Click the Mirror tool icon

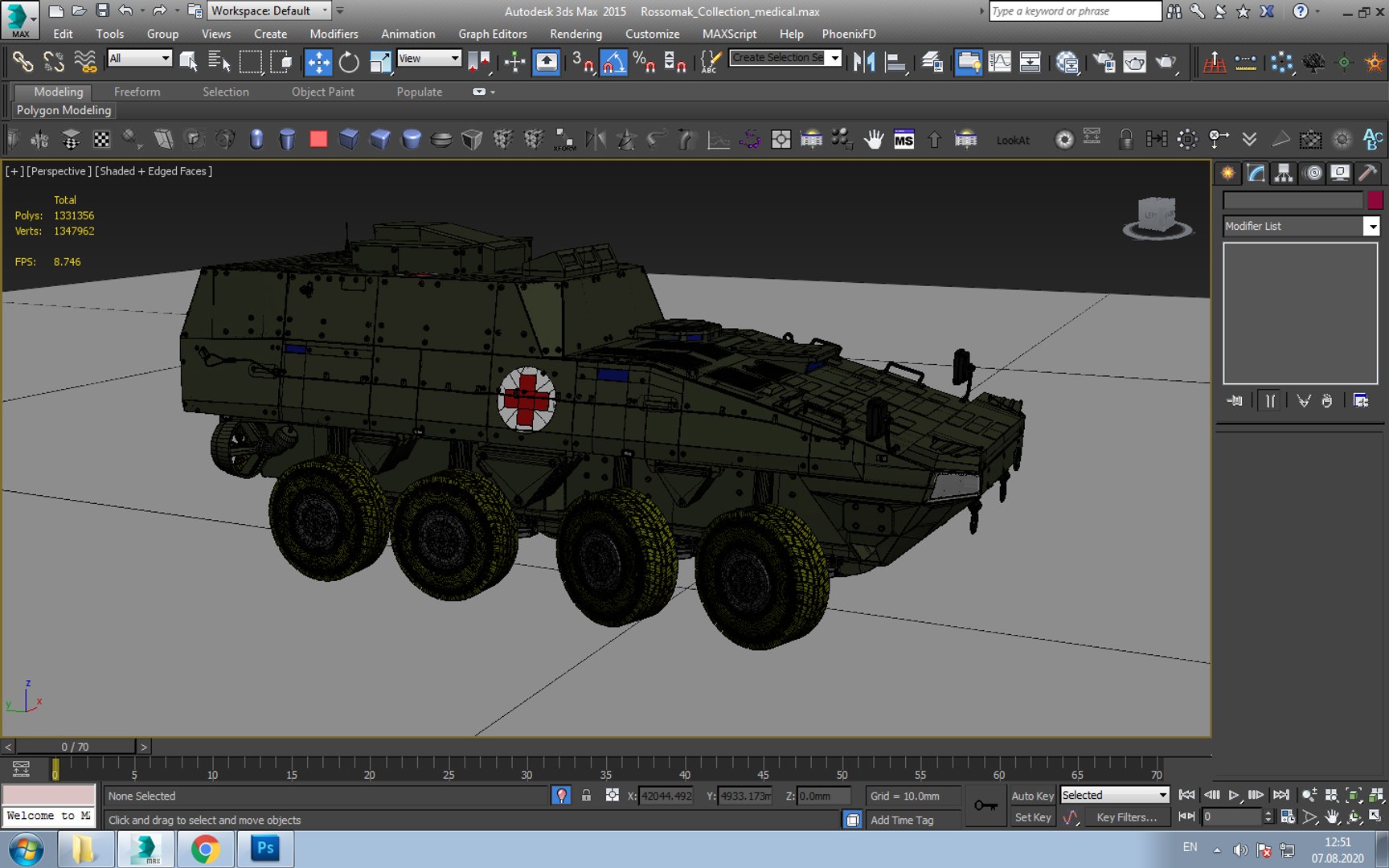click(864, 62)
